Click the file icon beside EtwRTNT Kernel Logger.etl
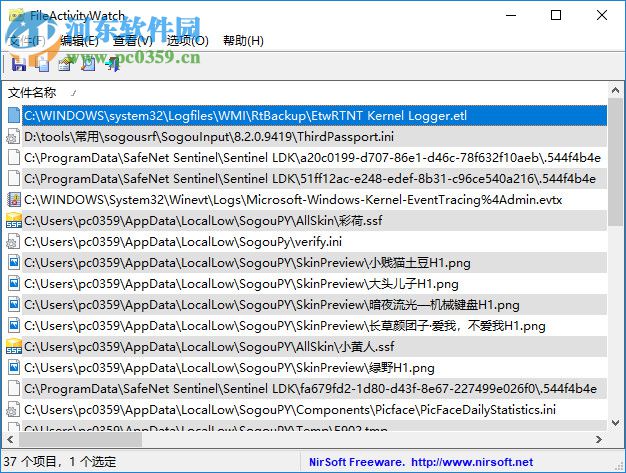626x473 pixels. coord(14,115)
